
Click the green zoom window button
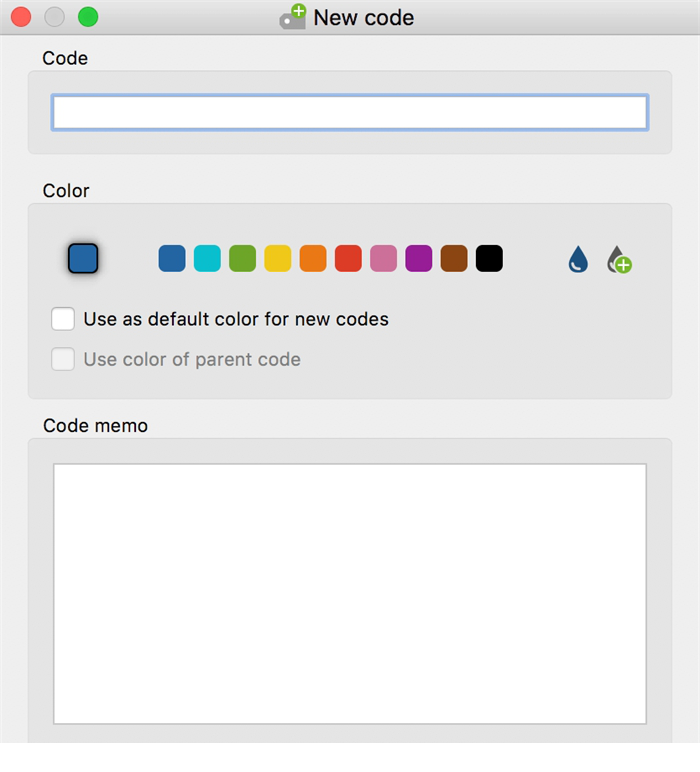point(88,17)
